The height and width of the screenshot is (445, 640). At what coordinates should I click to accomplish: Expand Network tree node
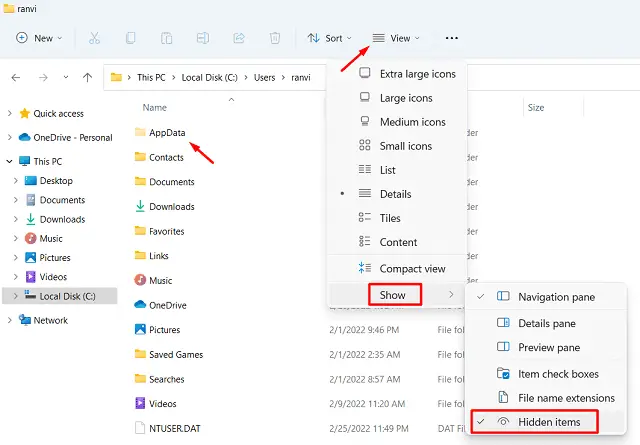pyautogui.click(x=9, y=320)
